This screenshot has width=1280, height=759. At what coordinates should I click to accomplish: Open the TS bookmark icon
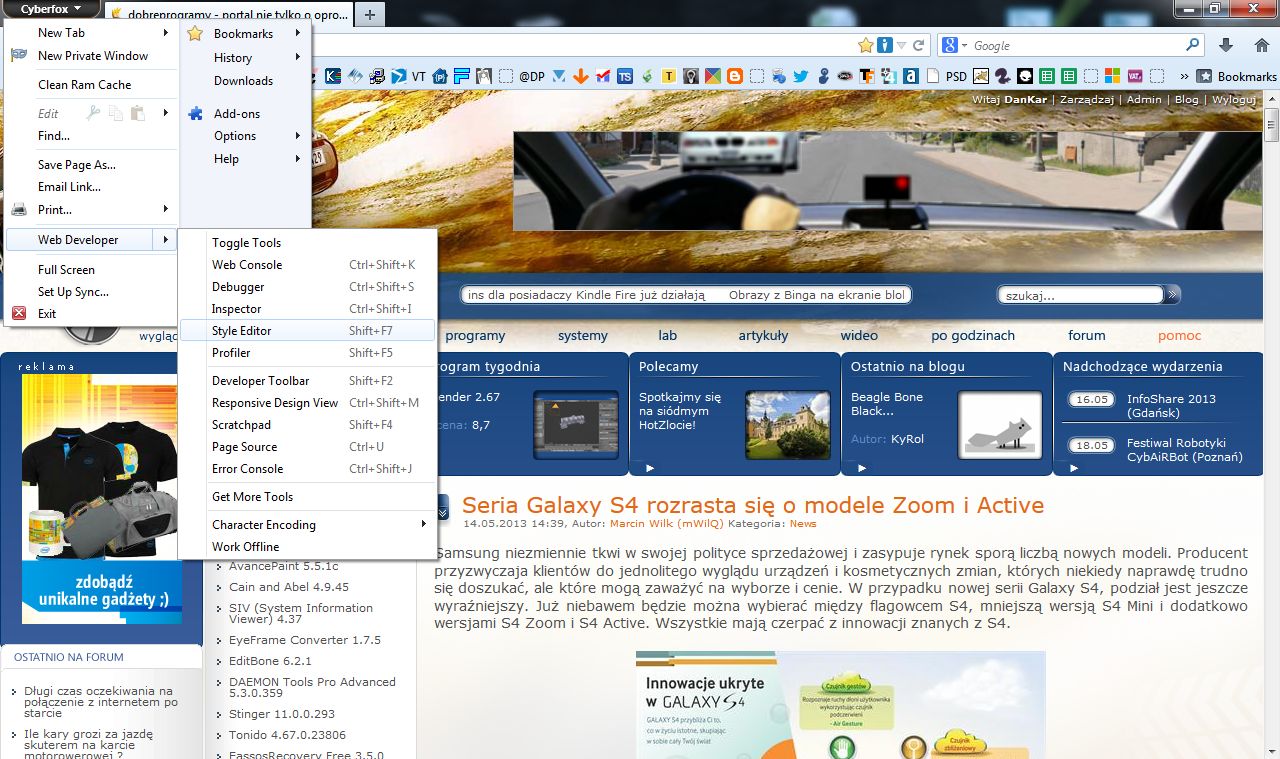coord(625,76)
